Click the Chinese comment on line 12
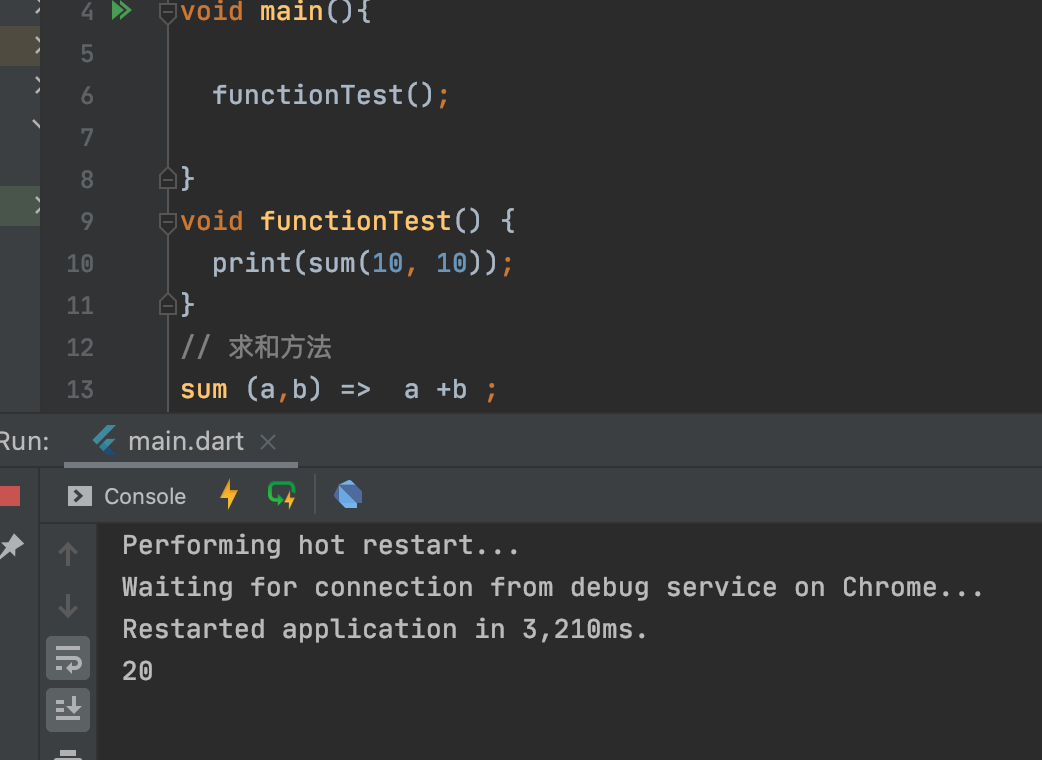The width and height of the screenshot is (1042, 760). (x=256, y=347)
